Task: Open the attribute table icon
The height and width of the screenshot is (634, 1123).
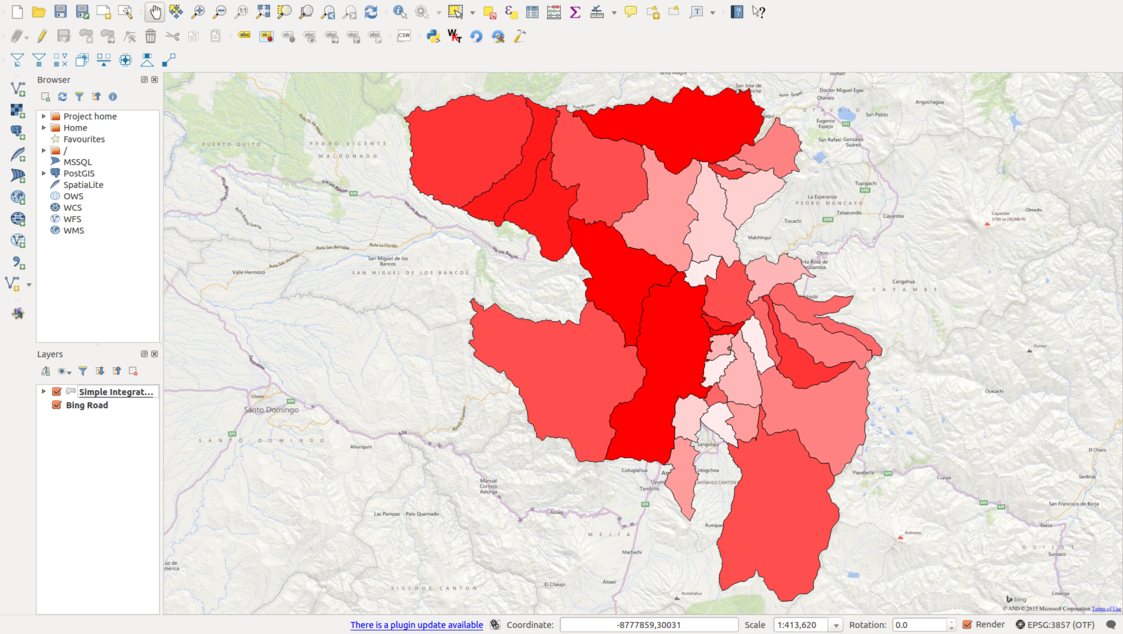Action: [532, 12]
